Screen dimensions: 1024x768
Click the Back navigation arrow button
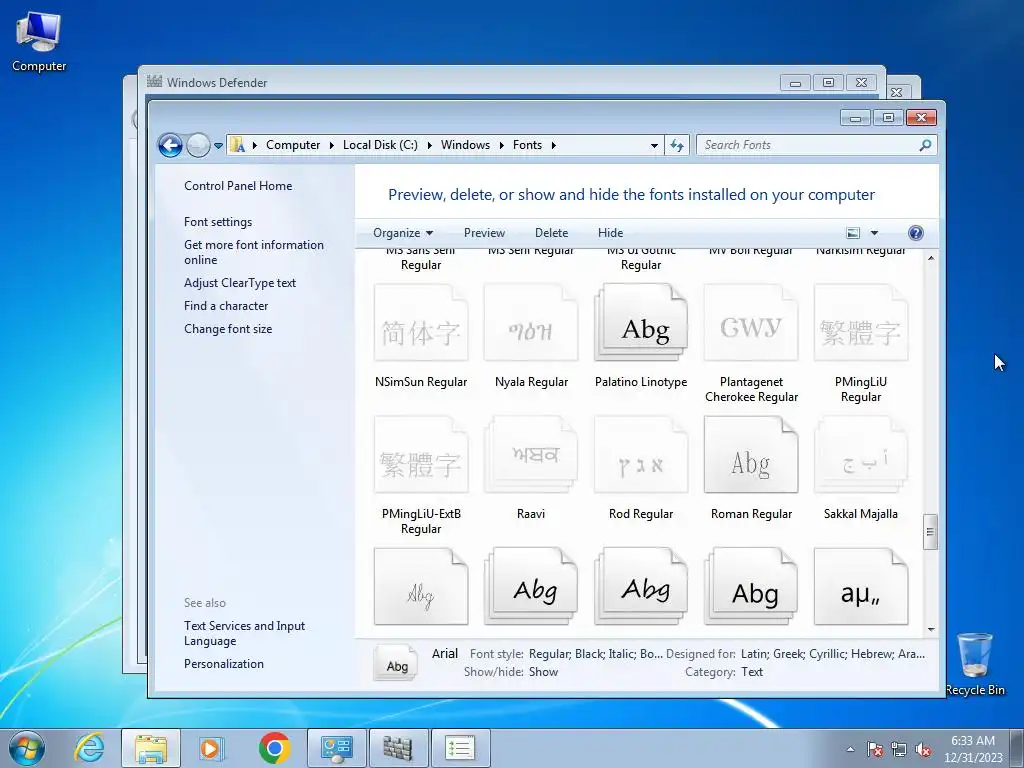170,145
